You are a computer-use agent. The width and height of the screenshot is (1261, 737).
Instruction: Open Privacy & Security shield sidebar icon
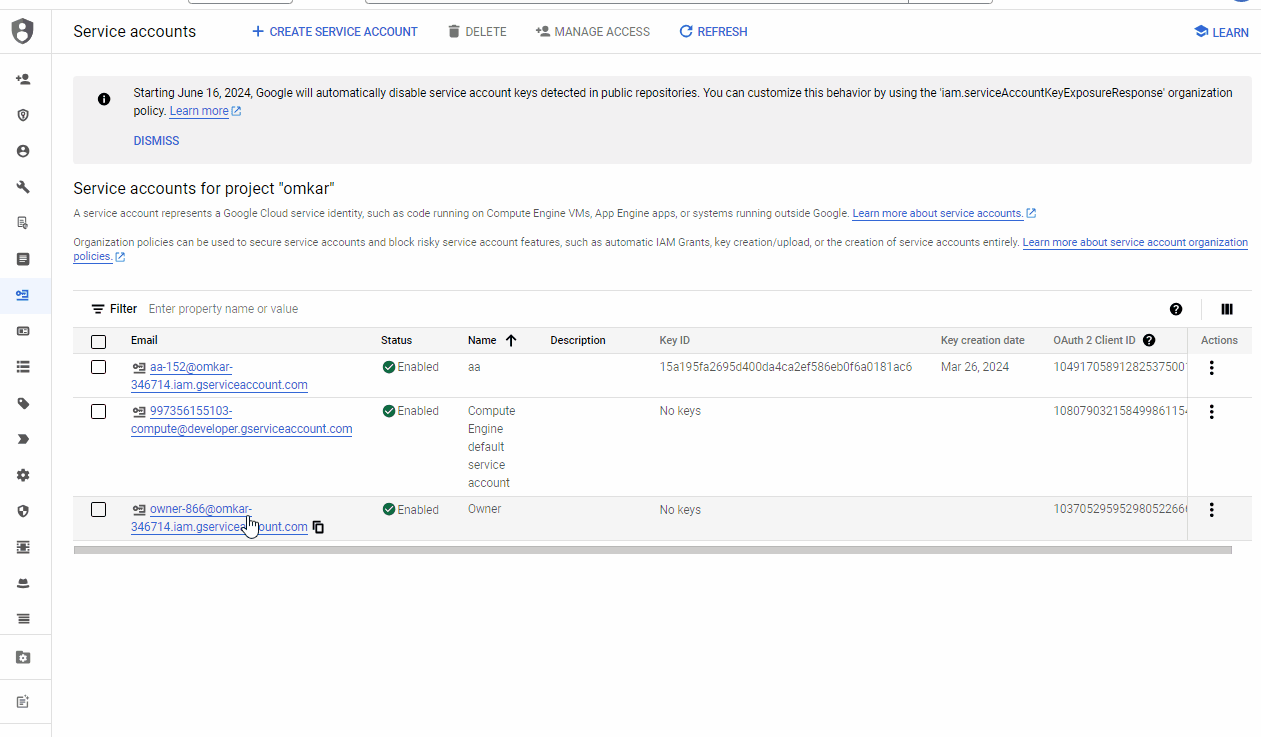23,511
